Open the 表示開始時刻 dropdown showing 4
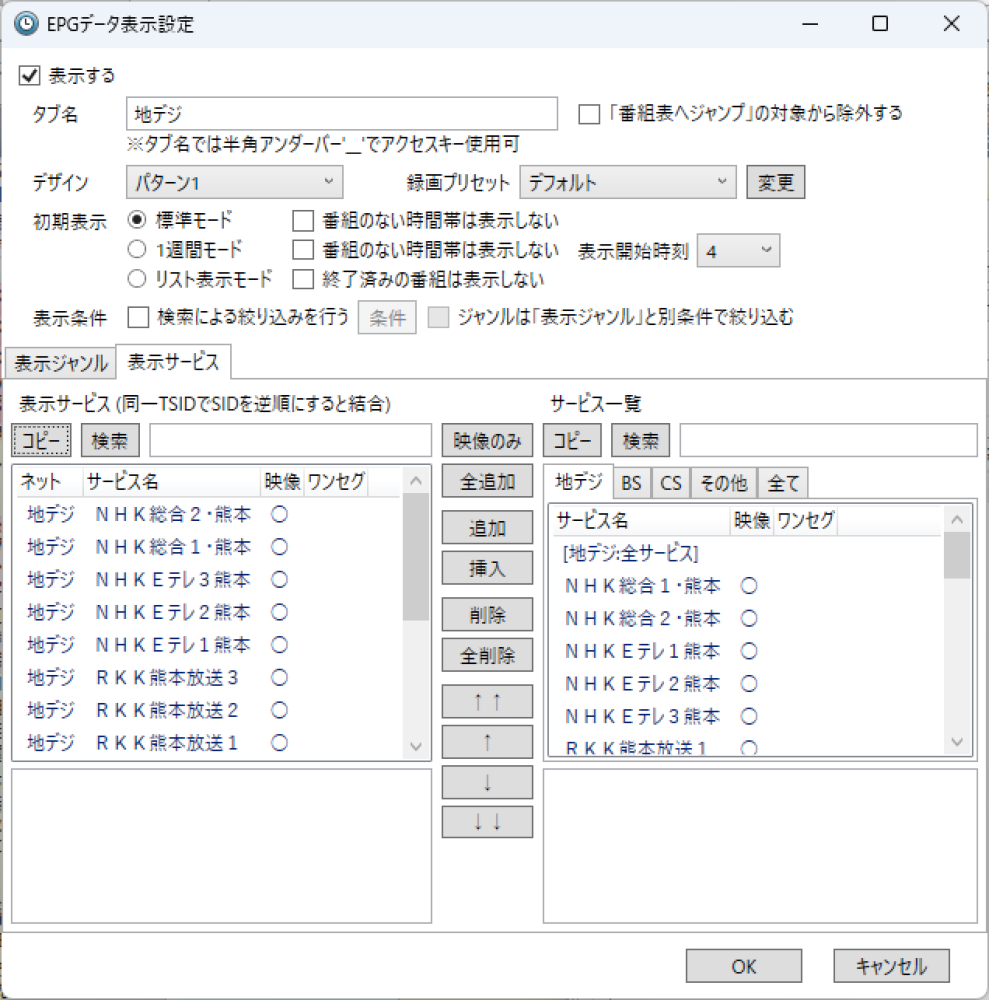 click(x=738, y=251)
